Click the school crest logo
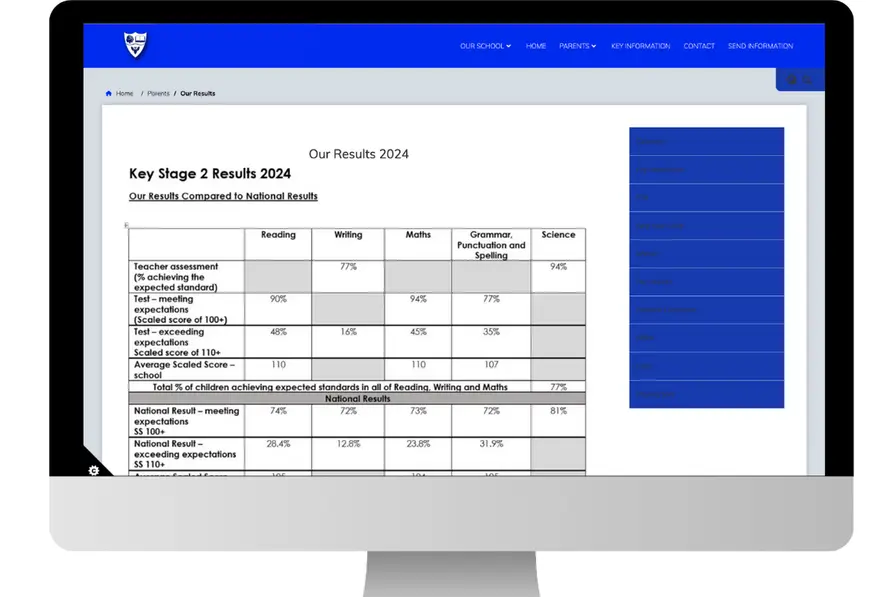Screen dimensions: 896x597 (135, 45)
